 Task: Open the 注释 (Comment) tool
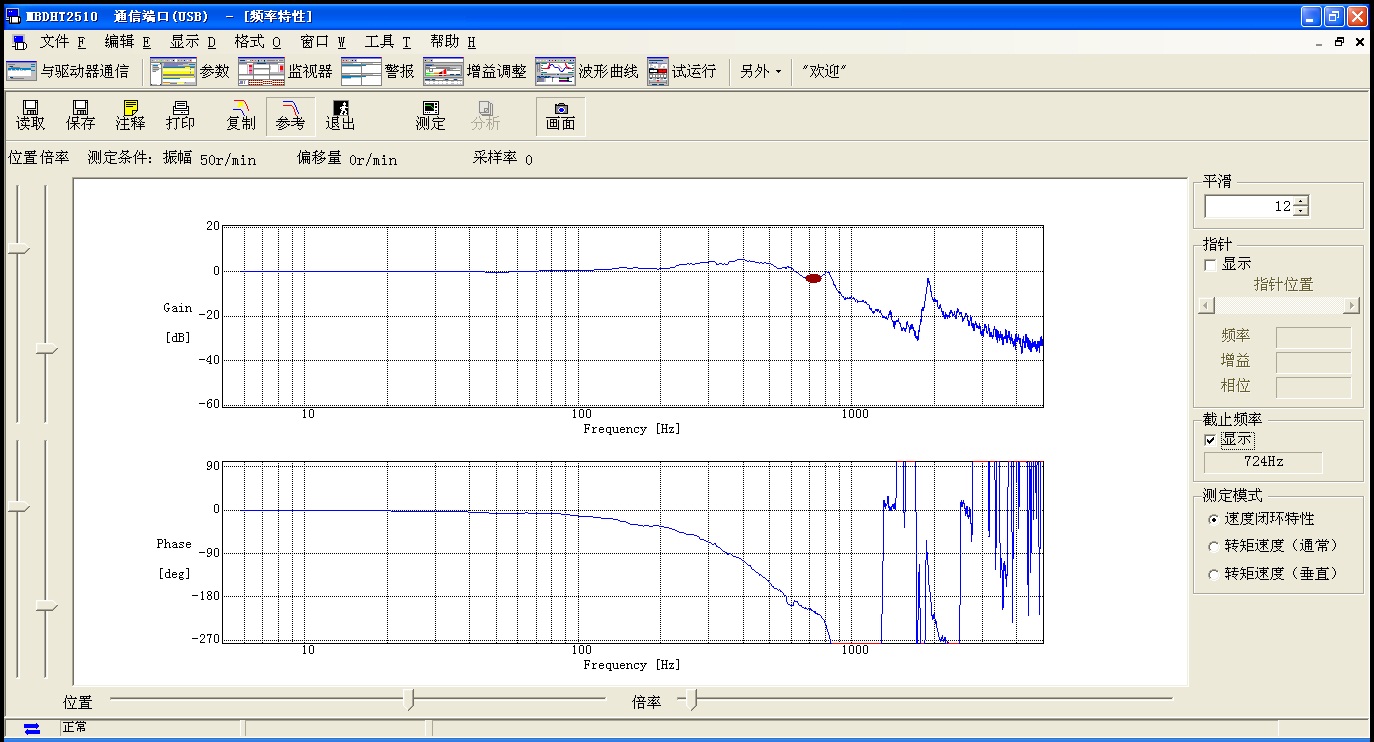tap(130, 115)
